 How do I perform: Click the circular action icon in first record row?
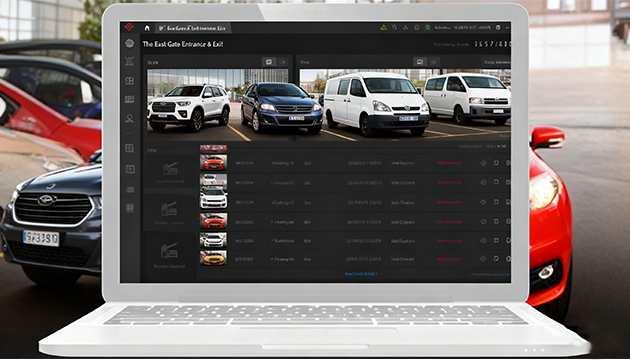click(483, 163)
